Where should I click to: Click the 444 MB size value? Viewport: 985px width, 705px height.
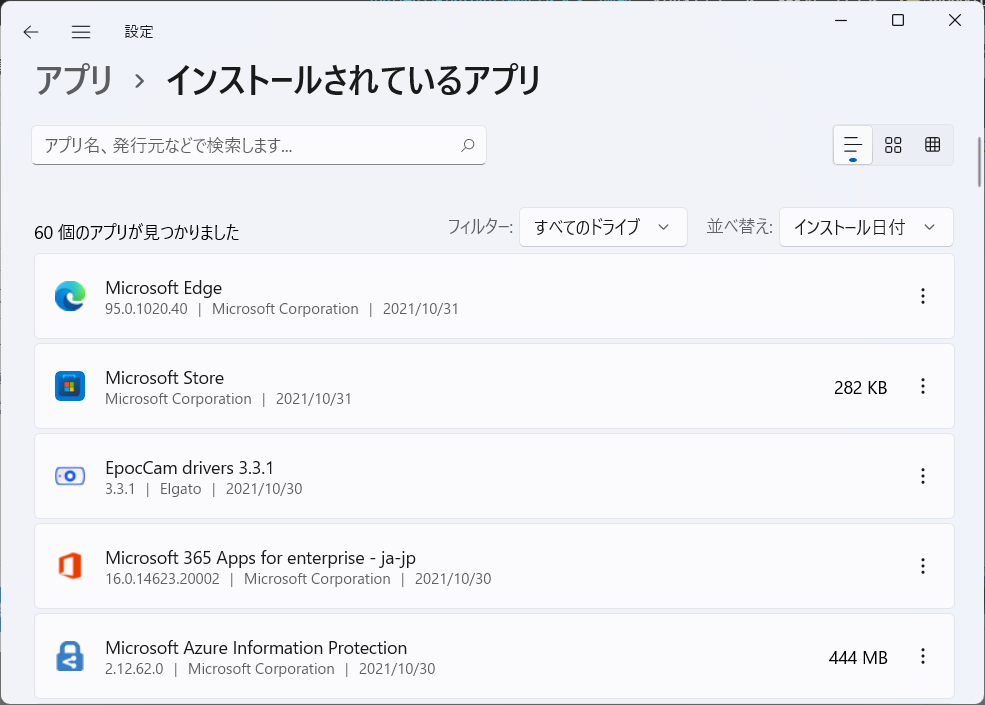857,658
